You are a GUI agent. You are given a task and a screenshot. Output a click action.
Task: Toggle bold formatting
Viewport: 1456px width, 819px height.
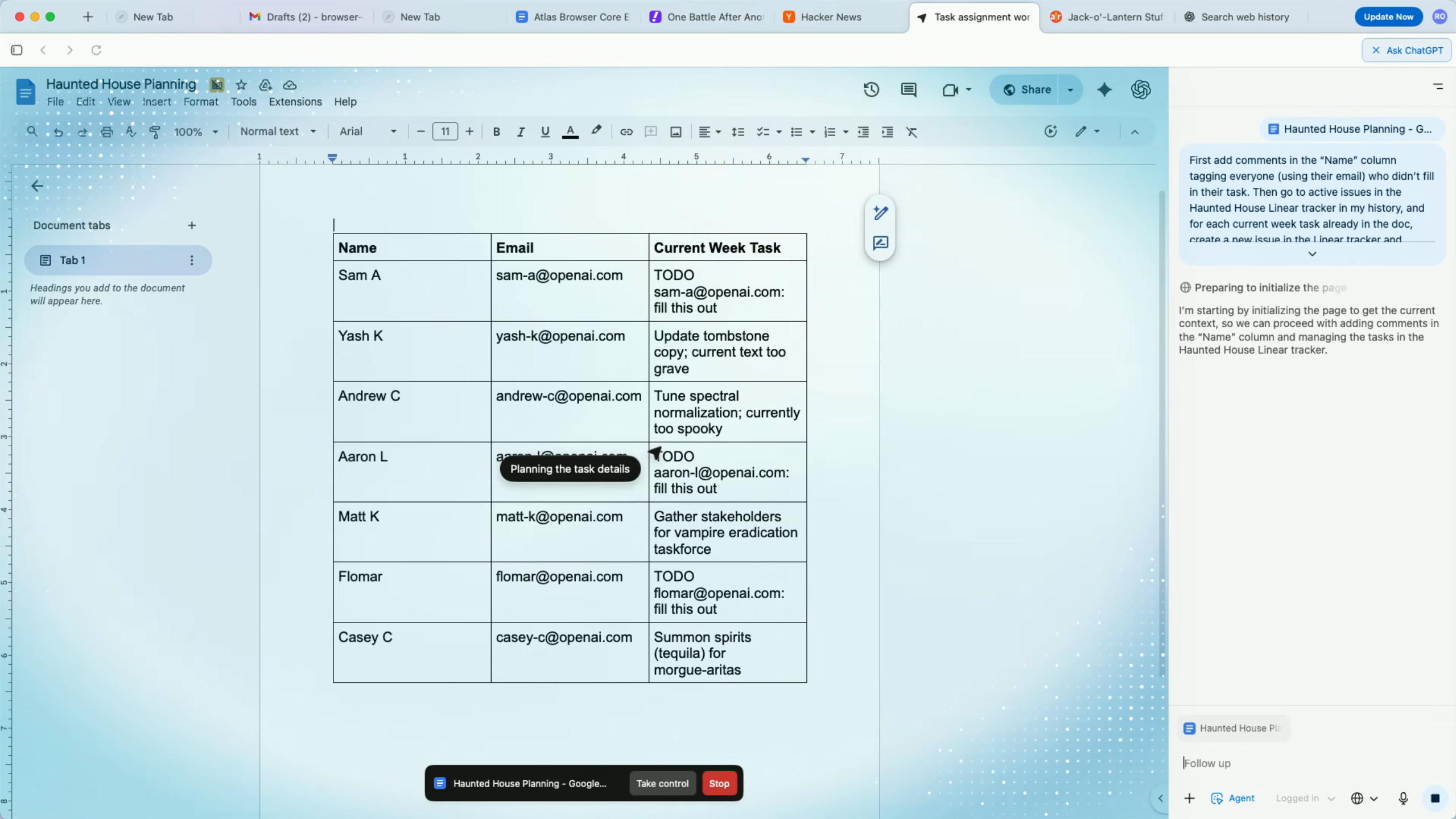[x=496, y=131]
